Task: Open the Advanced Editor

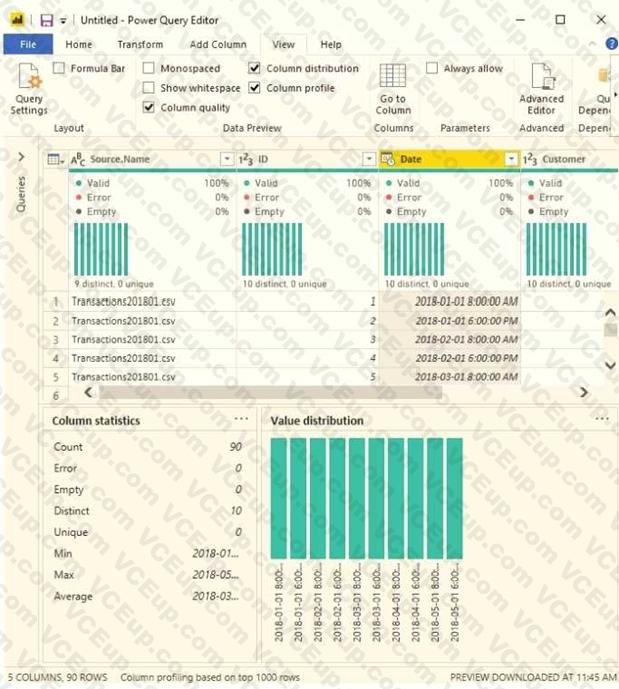Action: (x=542, y=89)
